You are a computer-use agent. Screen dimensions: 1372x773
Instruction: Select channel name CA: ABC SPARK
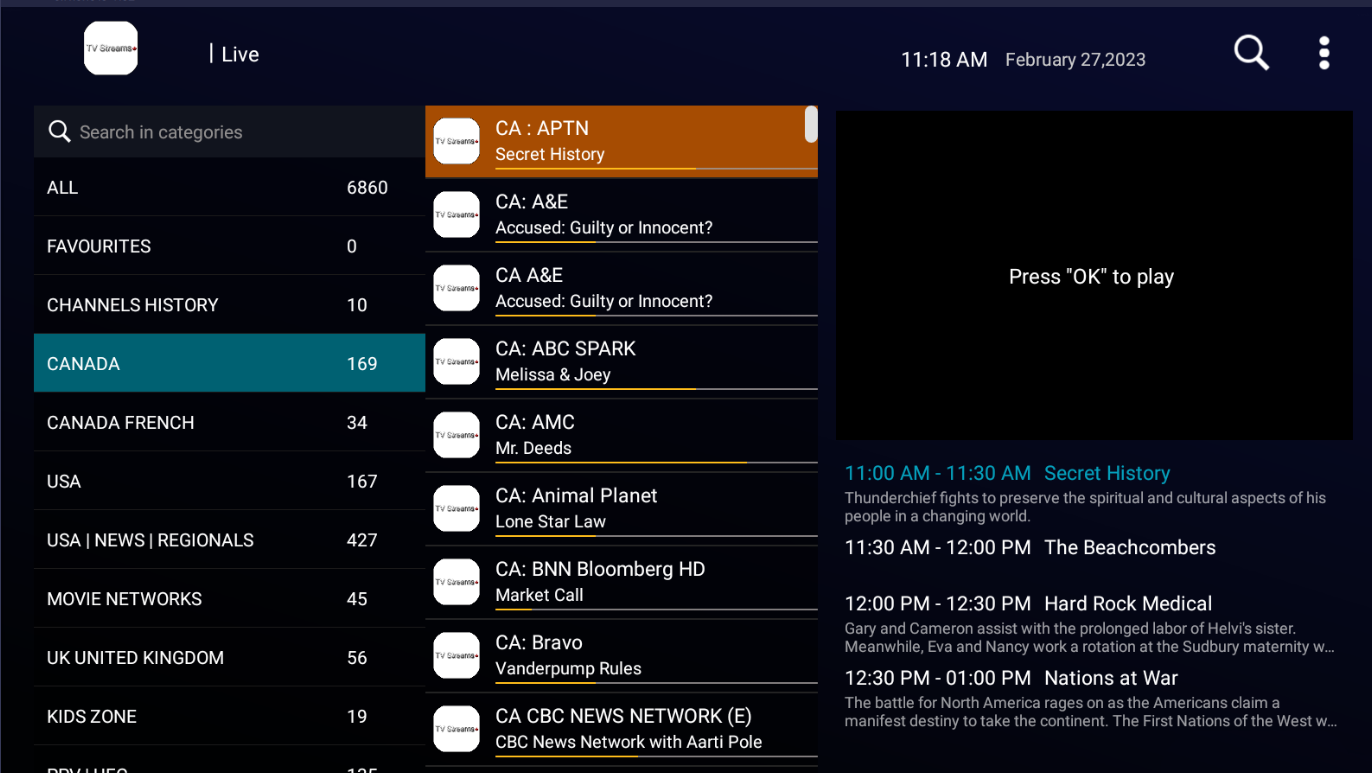tap(565, 348)
